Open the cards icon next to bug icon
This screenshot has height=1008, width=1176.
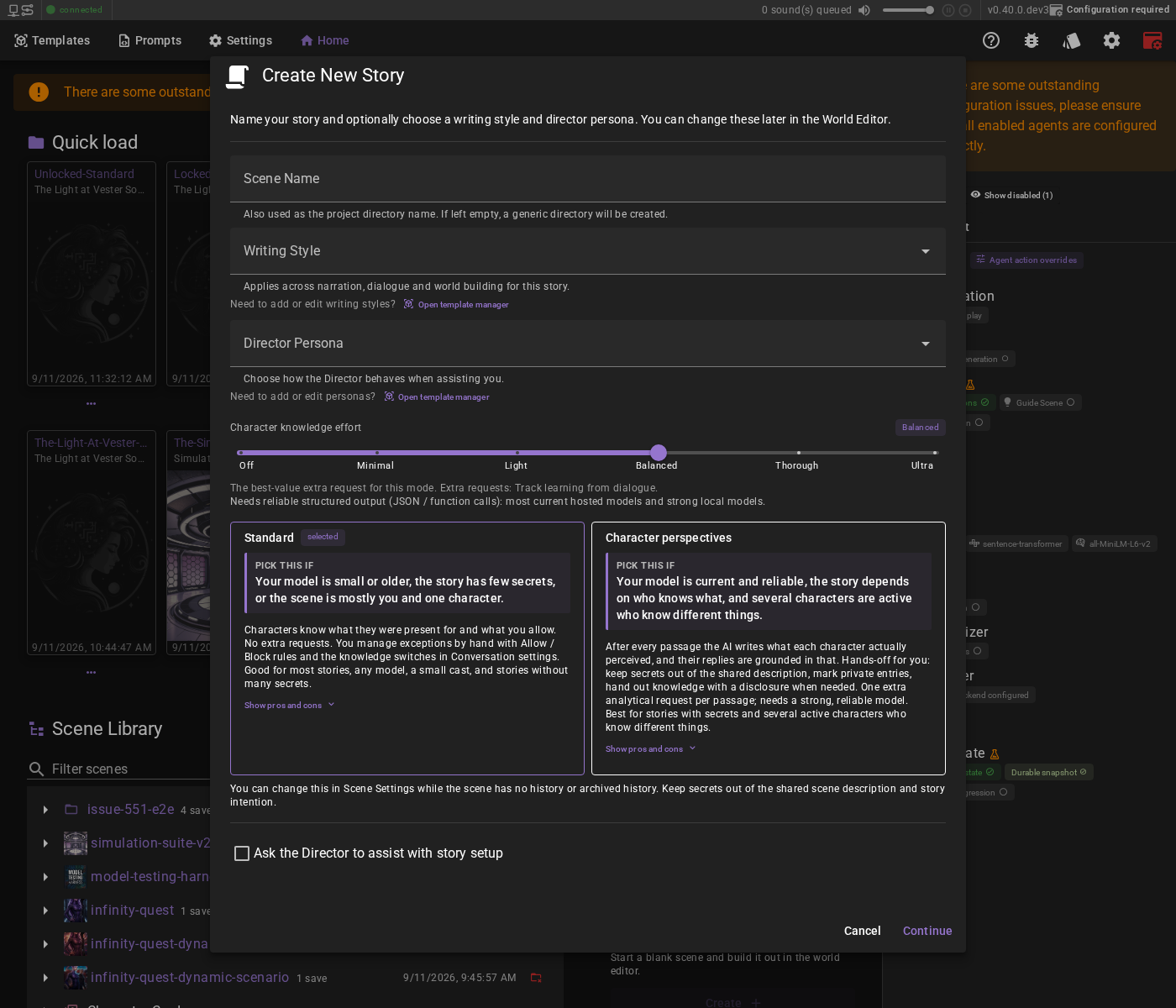tap(1071, 40)
